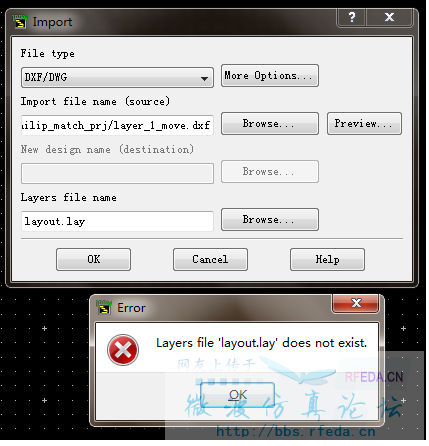Open the File type DXF/DWG dropdown

click(118, 78)
